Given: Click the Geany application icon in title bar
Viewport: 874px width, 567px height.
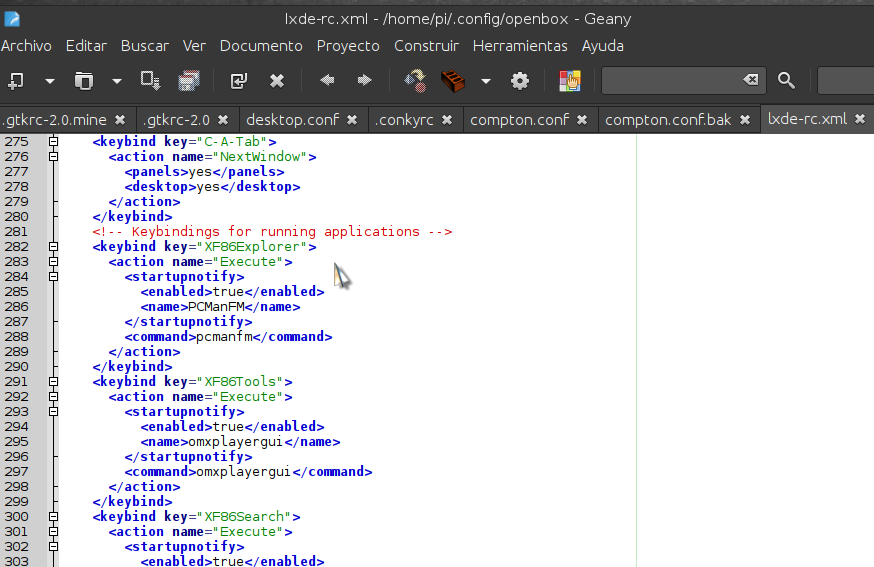Looking at the screenshot, I should point(12,20).
